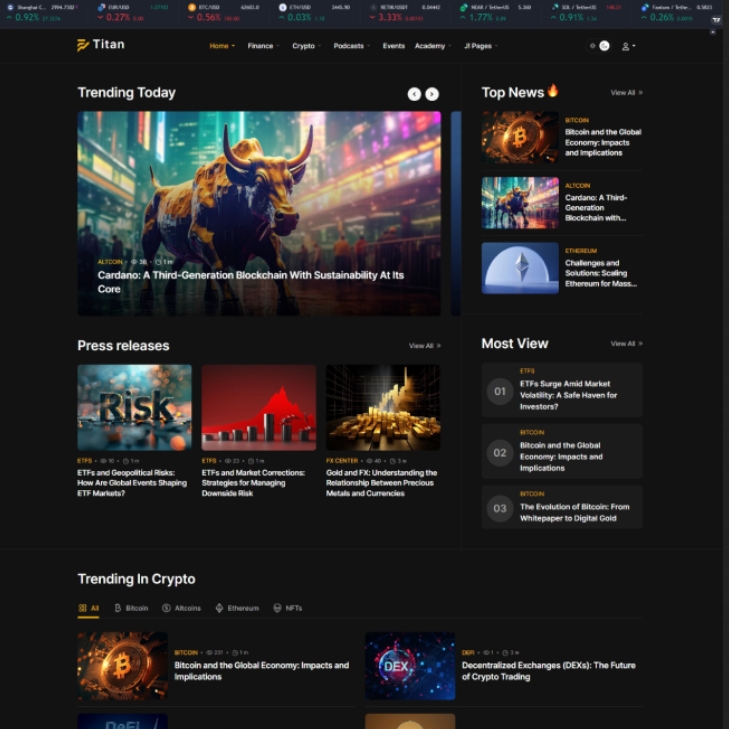Screen dimensions: 729x729
Task: Open the Cardano featured slide headline
Action: pyautogui.click(x=251, y=282)
